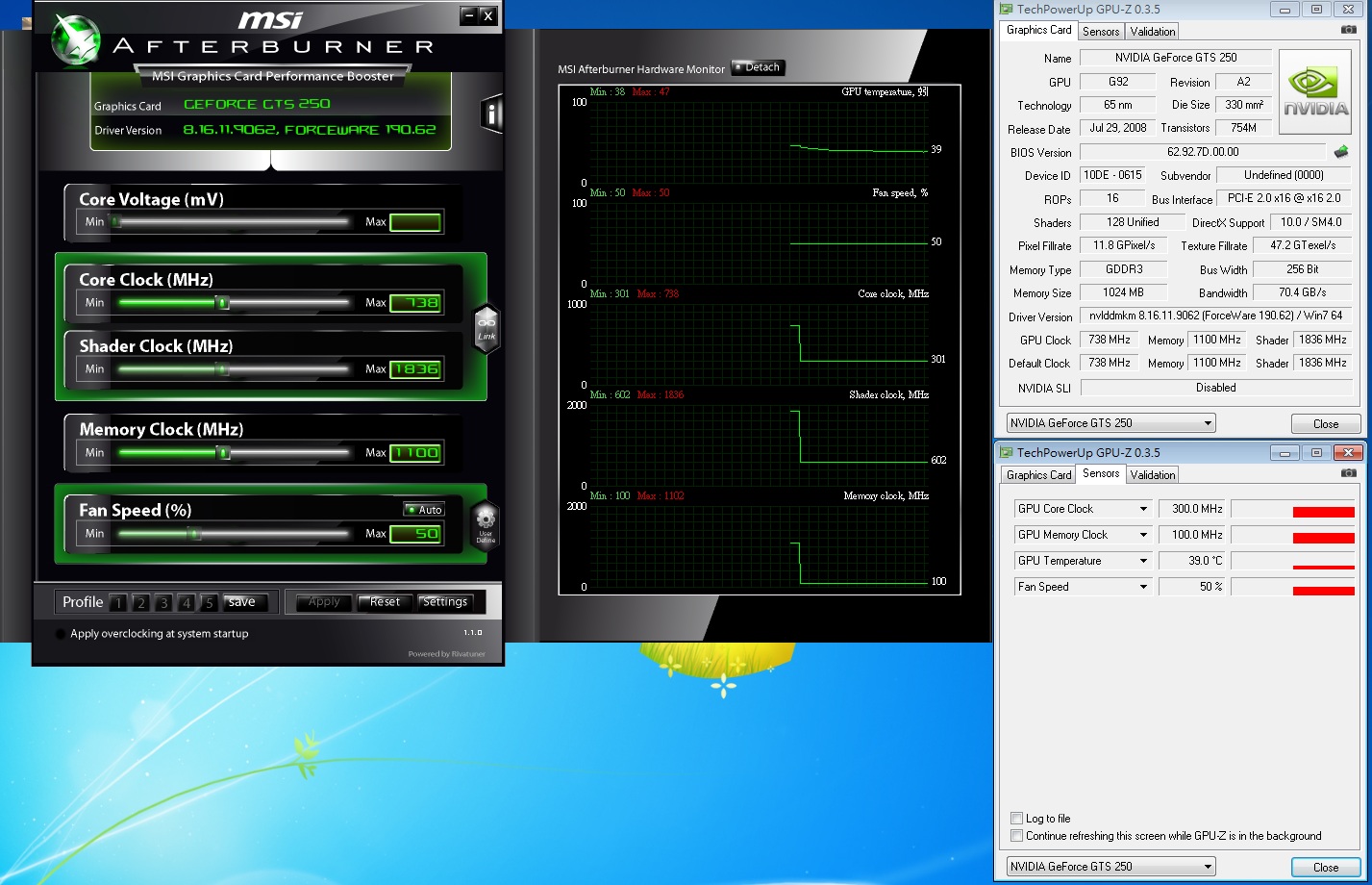Click the Core Clock value field

click(415, 304)
